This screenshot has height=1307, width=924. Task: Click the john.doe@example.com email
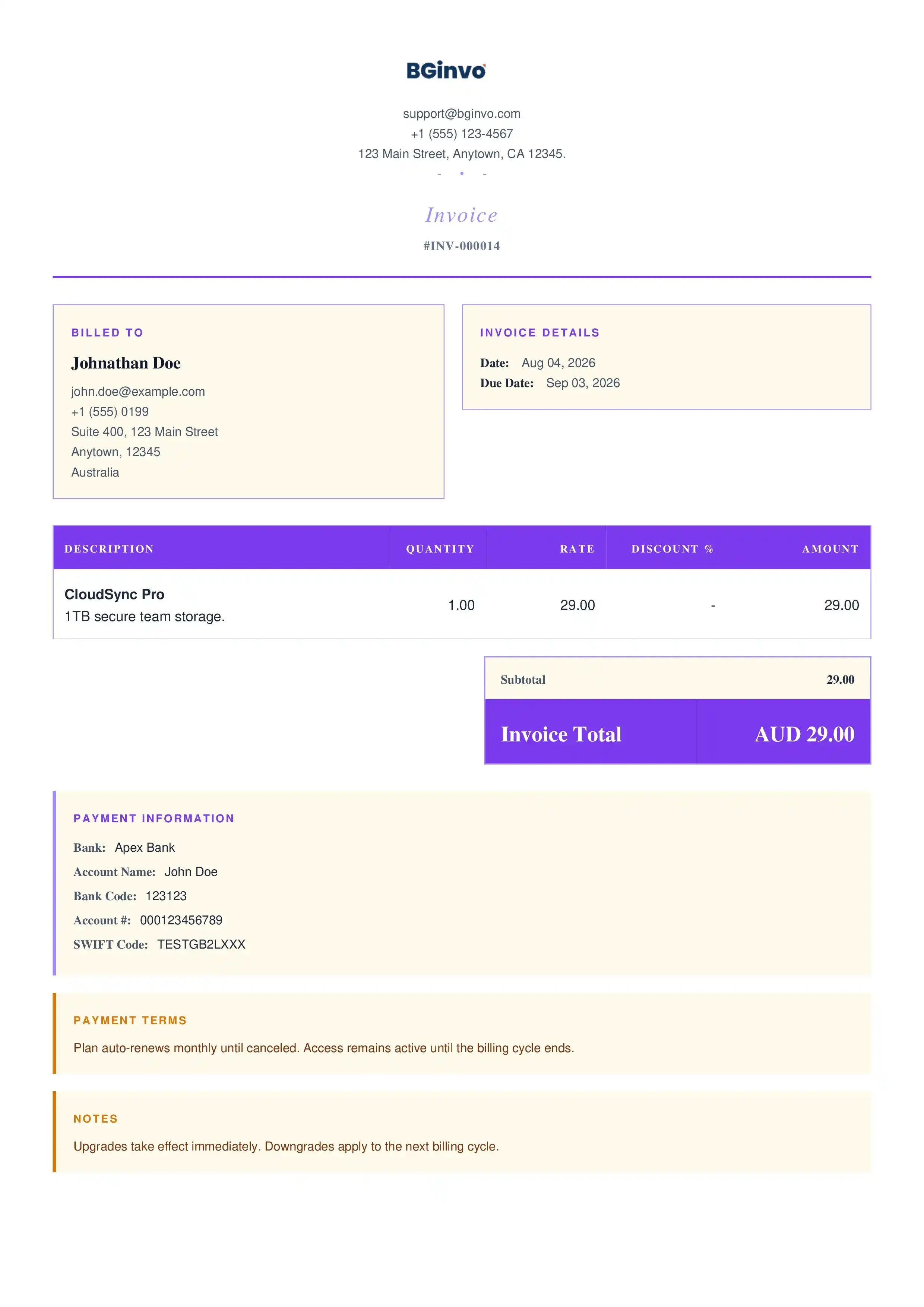[138, 392]
